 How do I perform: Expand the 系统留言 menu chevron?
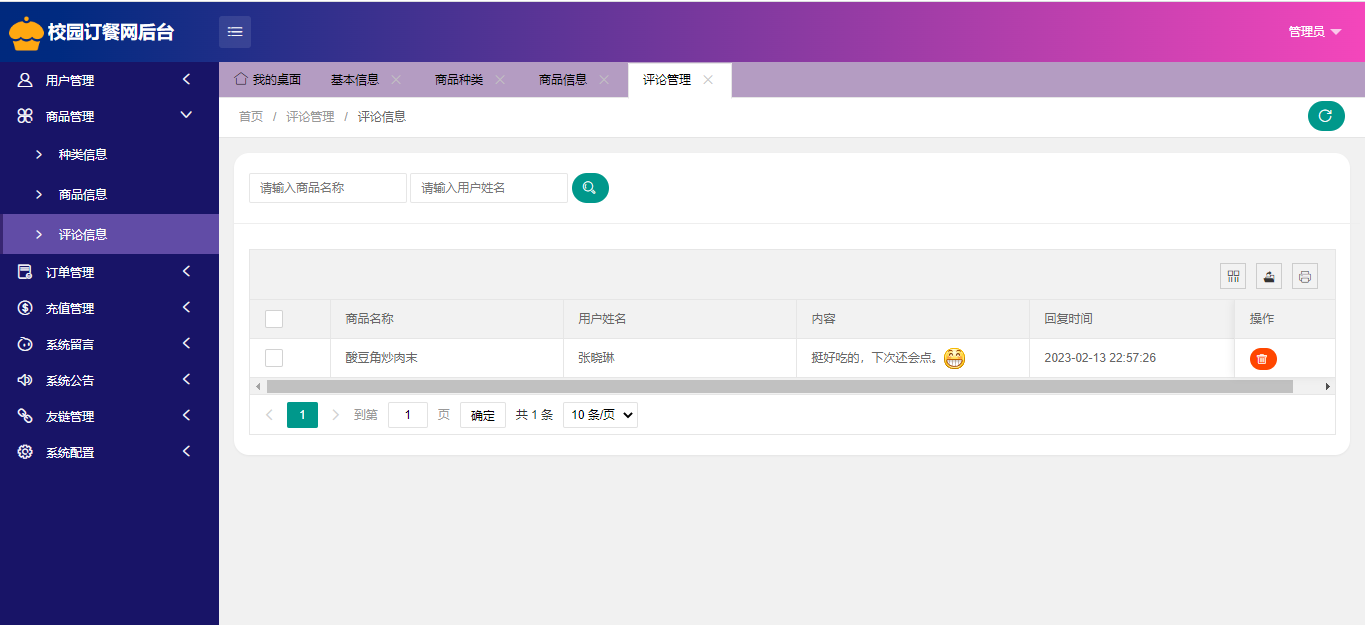[186, 343]
